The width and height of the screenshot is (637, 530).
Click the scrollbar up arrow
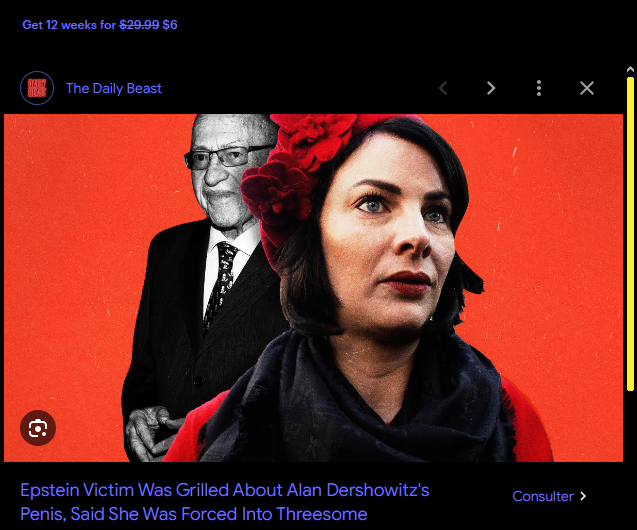point(630,69)
